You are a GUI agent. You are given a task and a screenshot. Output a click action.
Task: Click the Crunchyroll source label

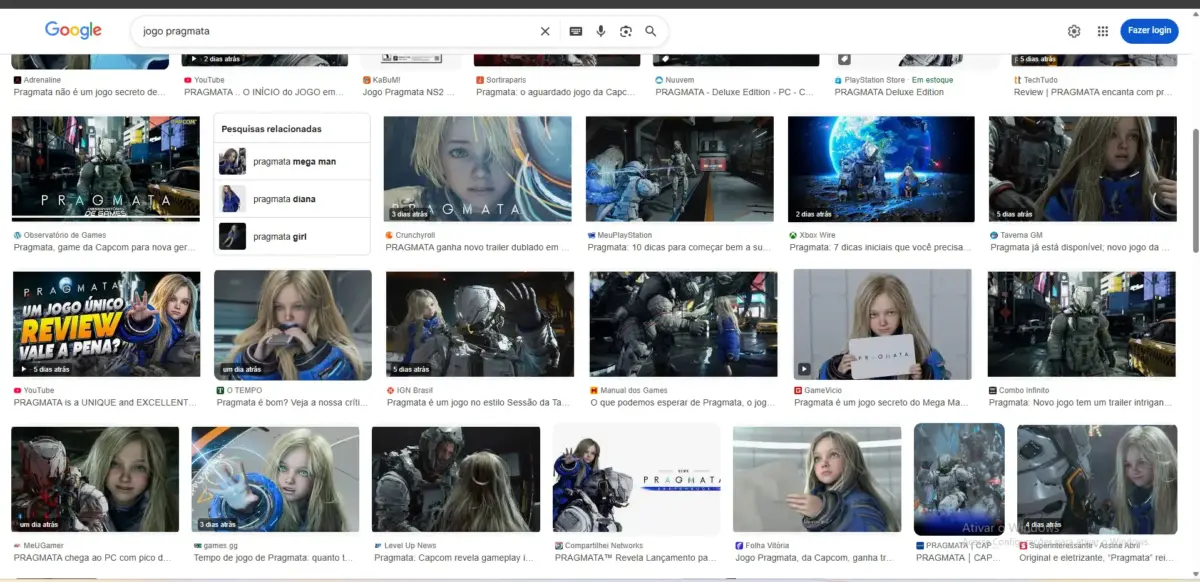[x=415, y=235]
